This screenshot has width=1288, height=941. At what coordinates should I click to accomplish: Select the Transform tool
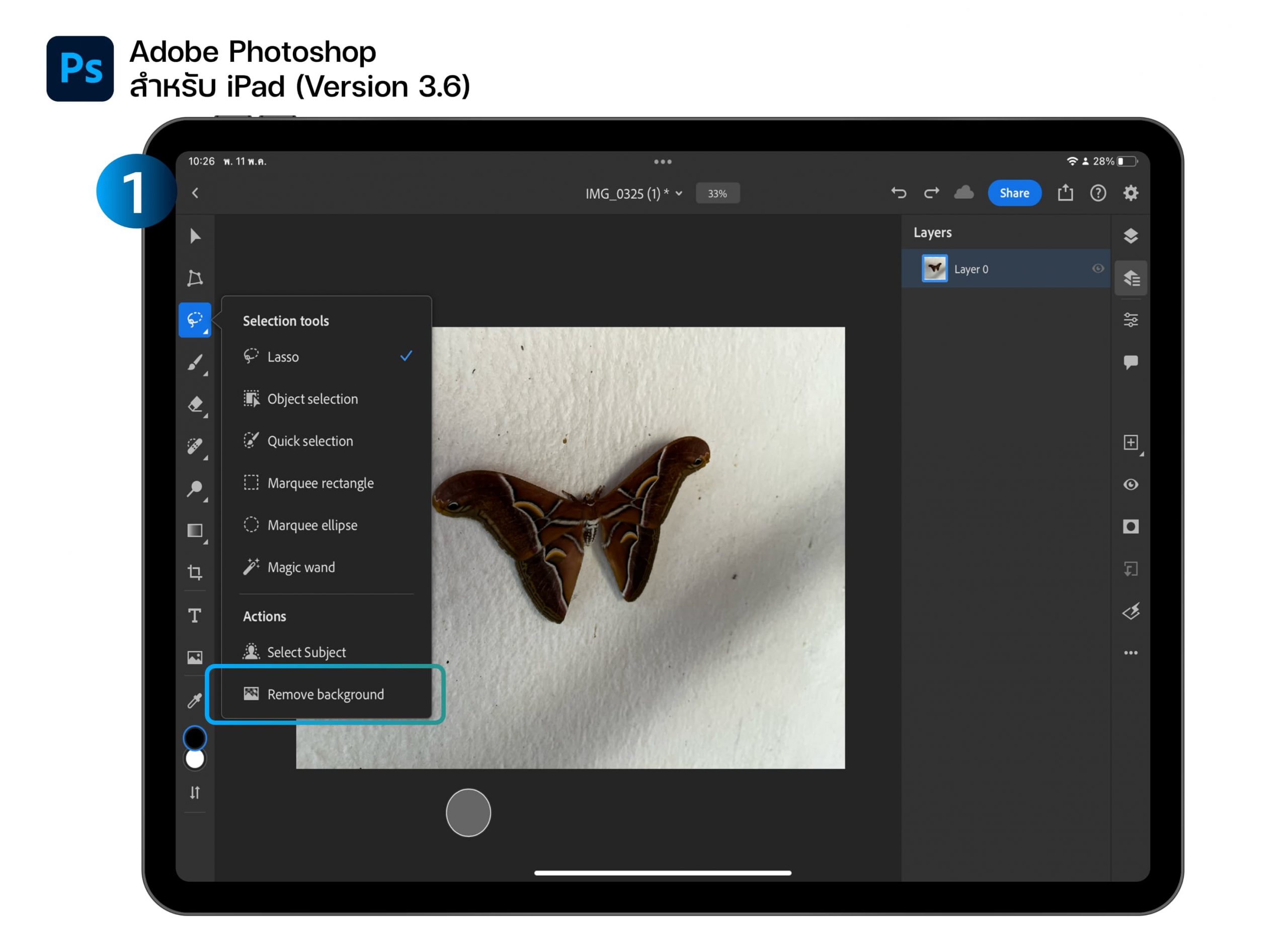point(195,278)
